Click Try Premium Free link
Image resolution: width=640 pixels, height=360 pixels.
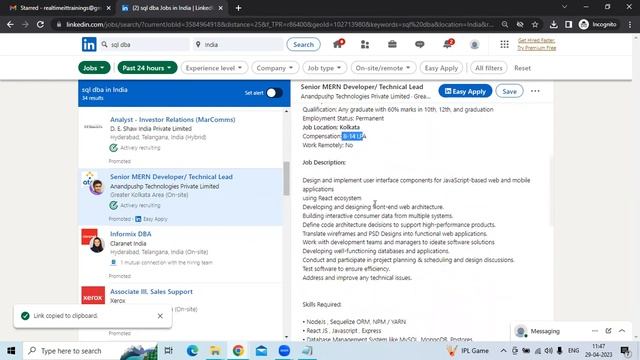(536, 48)
